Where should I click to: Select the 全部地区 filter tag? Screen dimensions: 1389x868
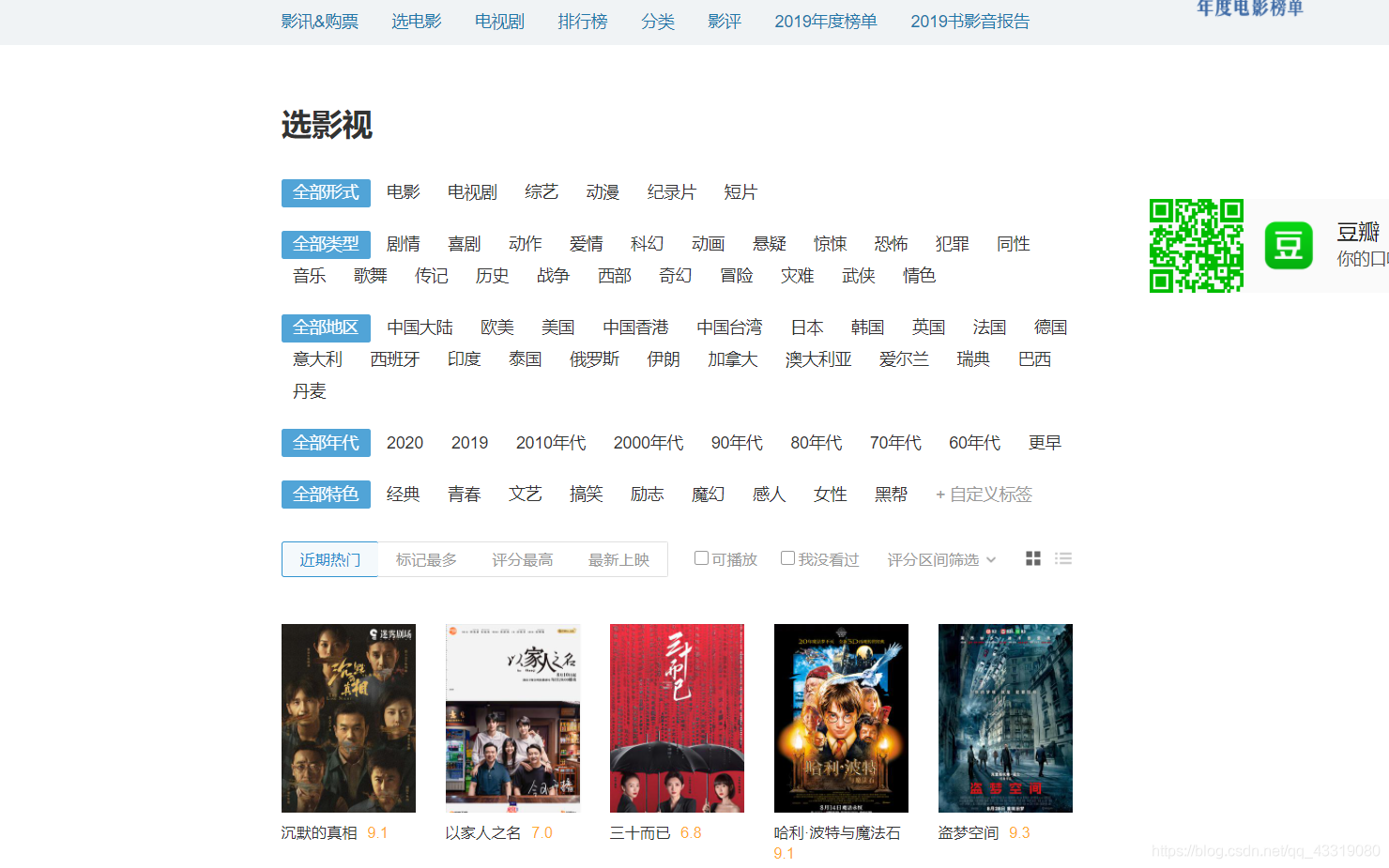pos(326,327)
